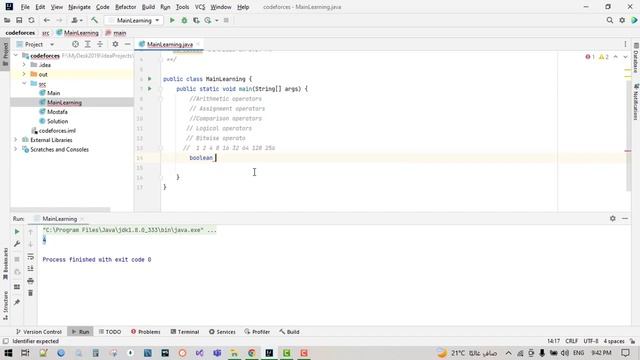640x360 pixels.
Task: Click the run gutter arrow beside class MainLearning
Action: click(149, 79)
